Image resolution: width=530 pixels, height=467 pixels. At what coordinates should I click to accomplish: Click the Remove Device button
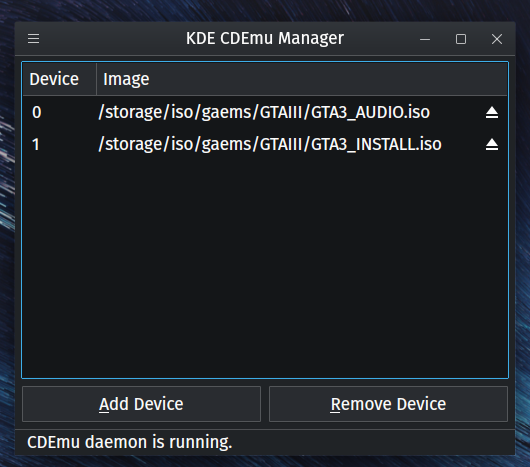pos(388,404)
